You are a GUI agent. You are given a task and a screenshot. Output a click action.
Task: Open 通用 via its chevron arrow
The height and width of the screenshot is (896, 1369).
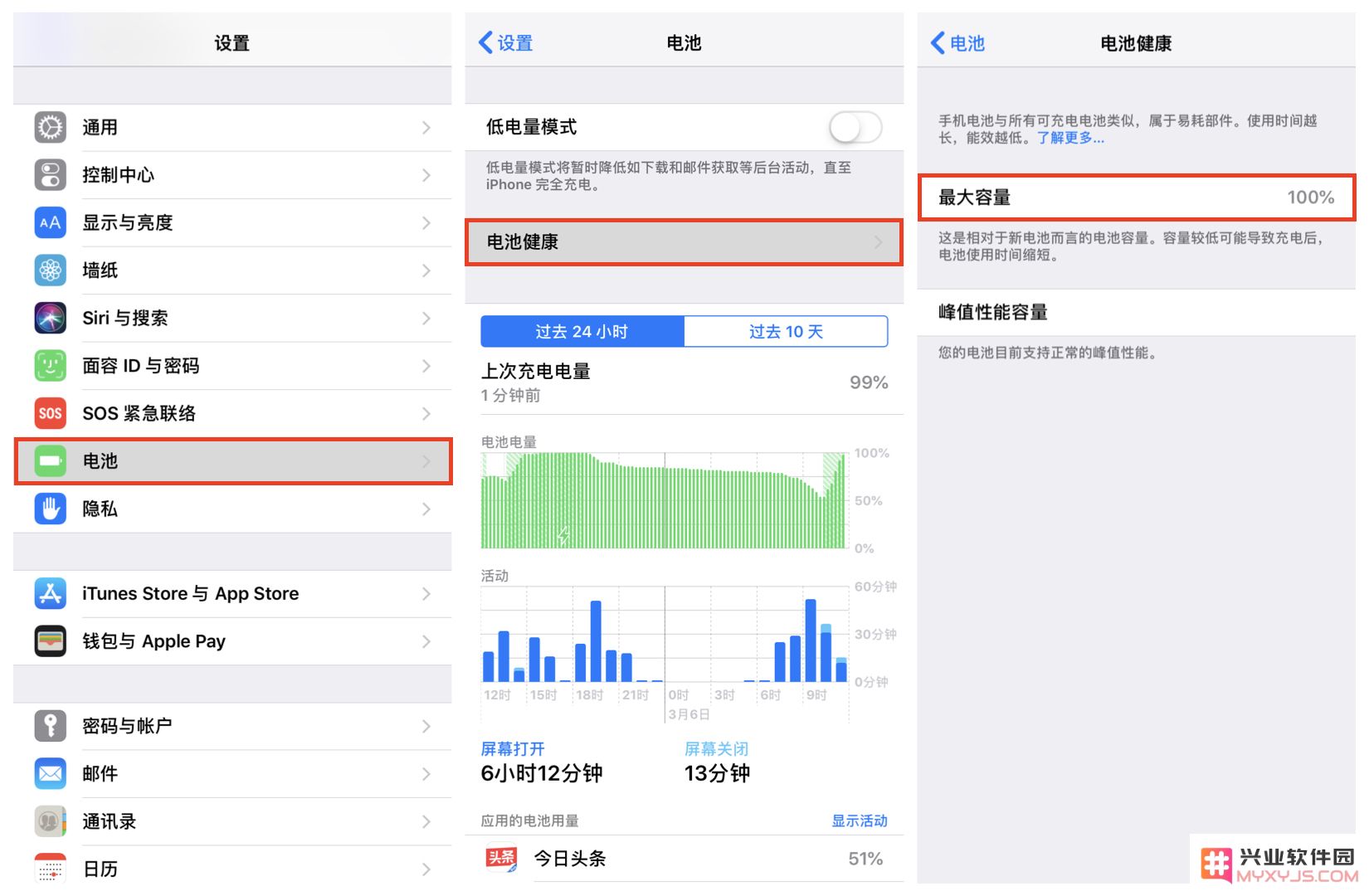(426, 128)
